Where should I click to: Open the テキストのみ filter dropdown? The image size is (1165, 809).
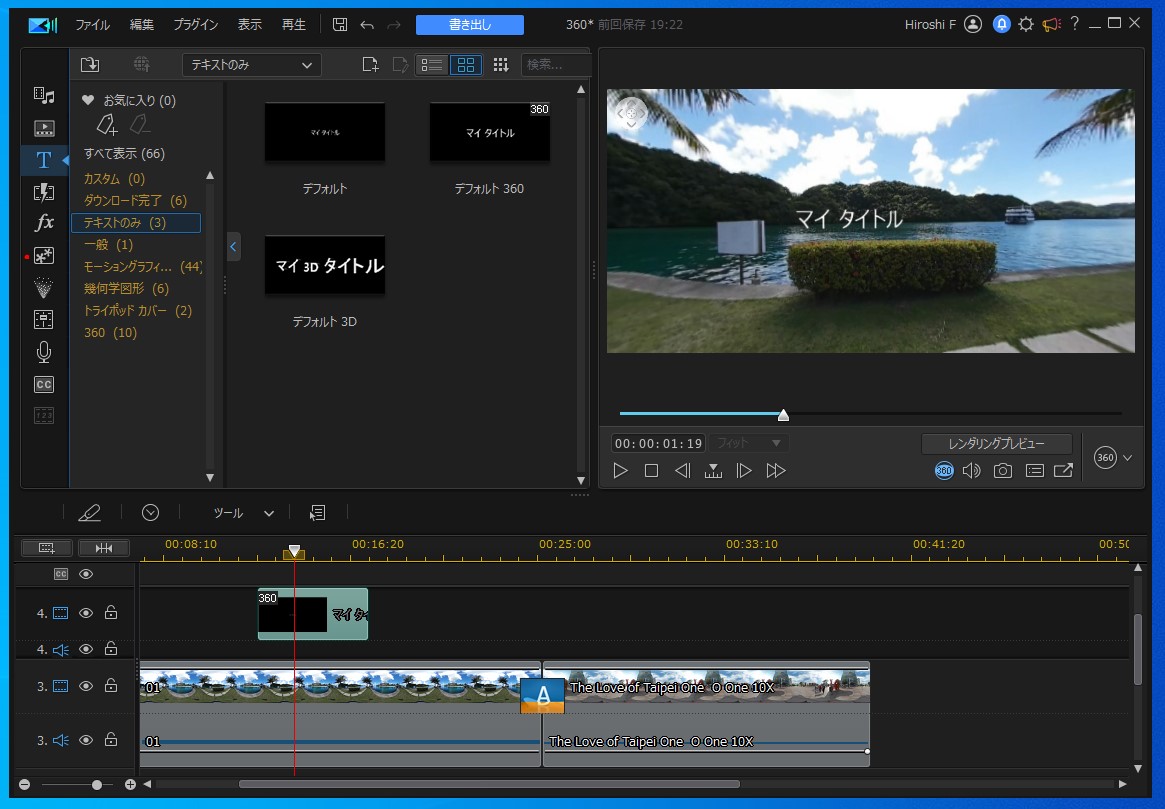[251, 65]
